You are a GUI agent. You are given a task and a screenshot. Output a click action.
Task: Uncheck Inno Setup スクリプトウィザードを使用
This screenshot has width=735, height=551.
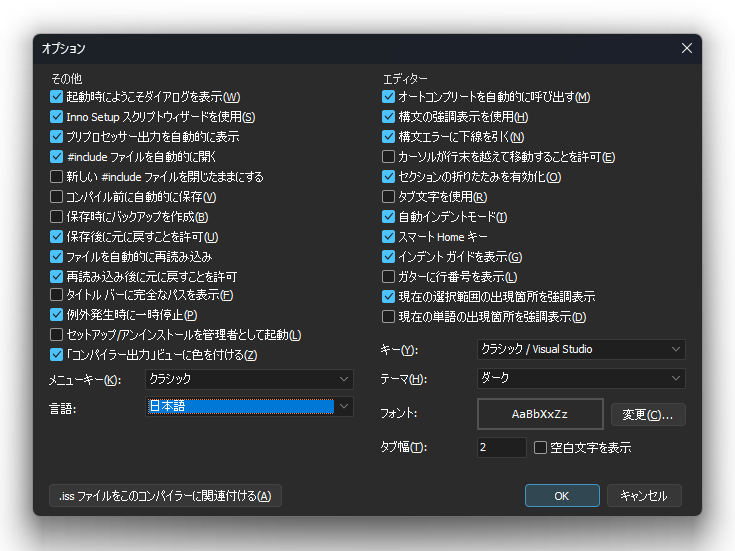pyautogui.click(x=56, y=116)
